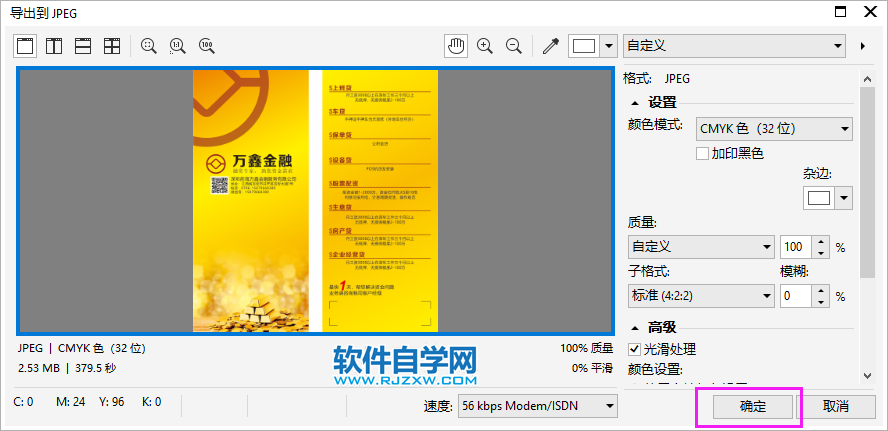
Task: Select the zoom in tool
Action: (x=485, y=46)
